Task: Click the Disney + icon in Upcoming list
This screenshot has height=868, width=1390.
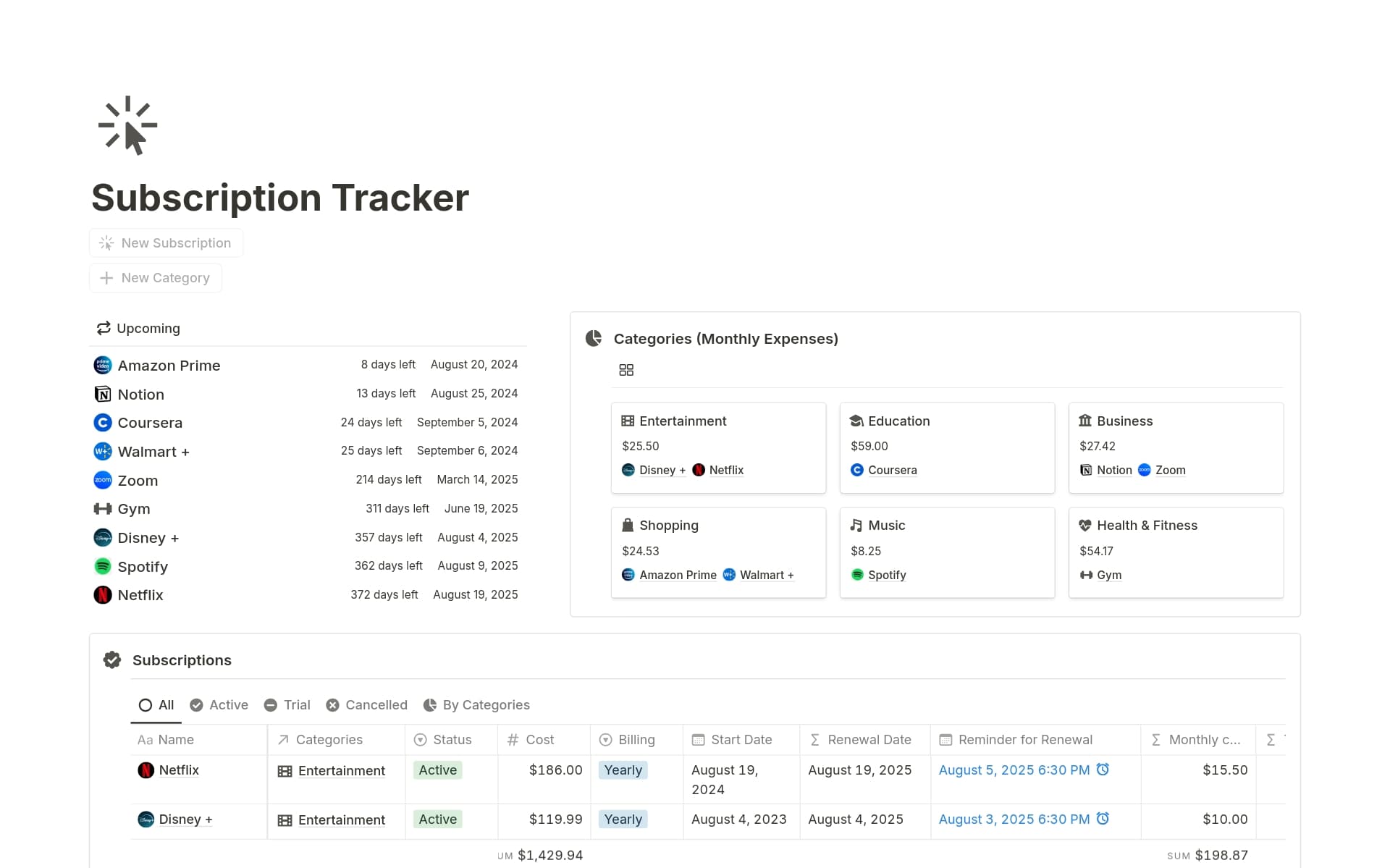Action: tap(103, 537)
